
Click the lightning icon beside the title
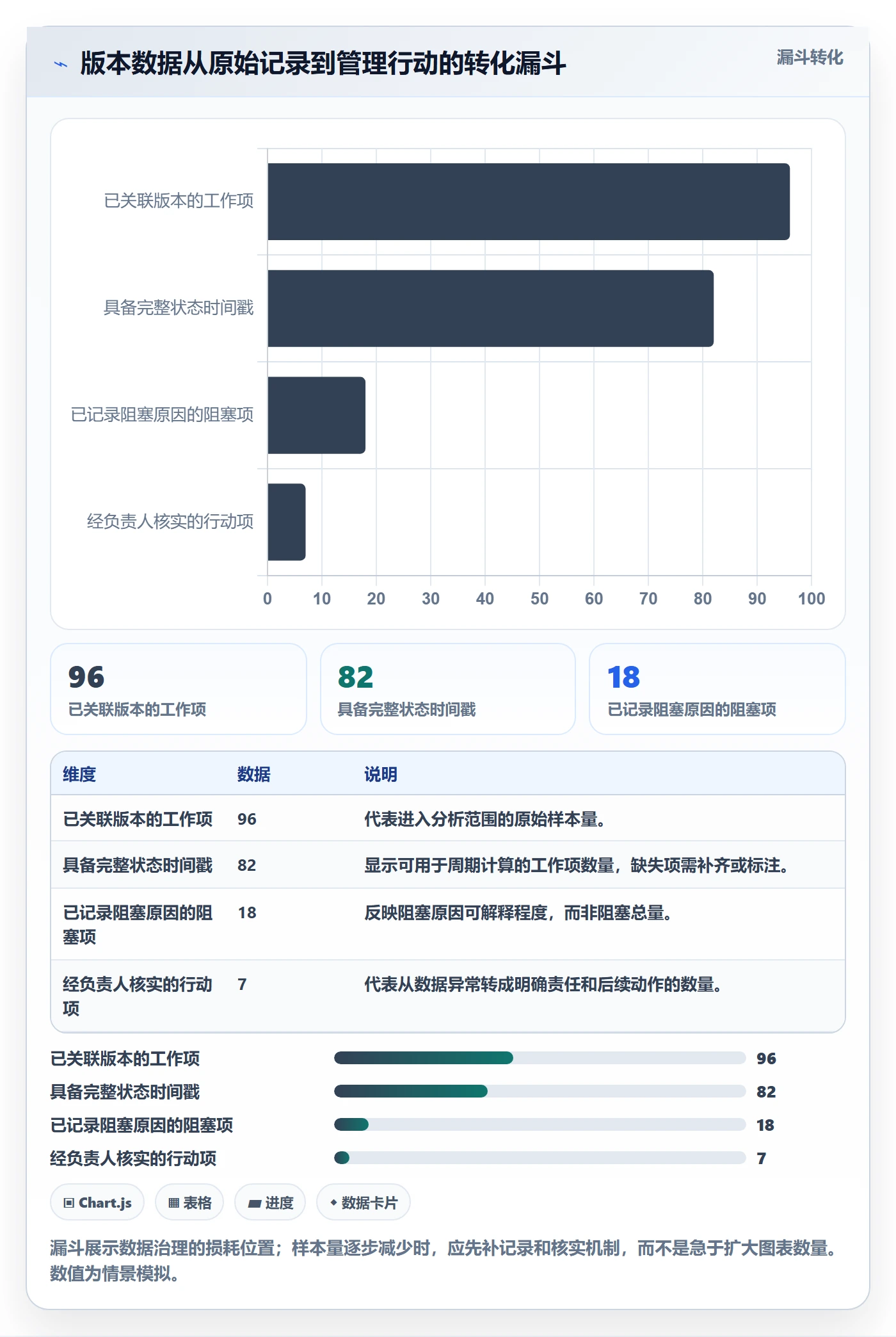click(x=61, y=64)
